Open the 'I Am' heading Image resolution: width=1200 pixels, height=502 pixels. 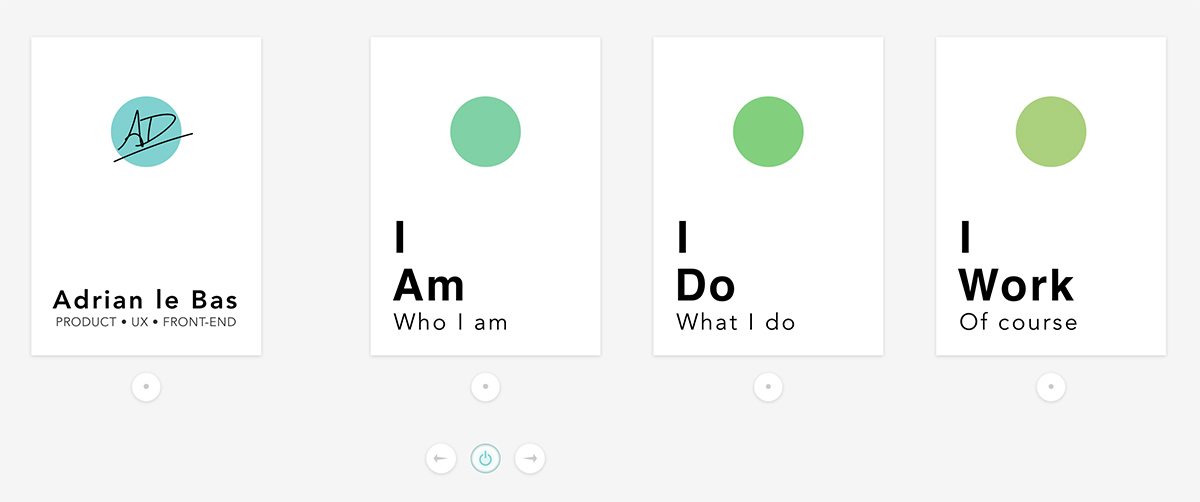[x=429, y=261]
